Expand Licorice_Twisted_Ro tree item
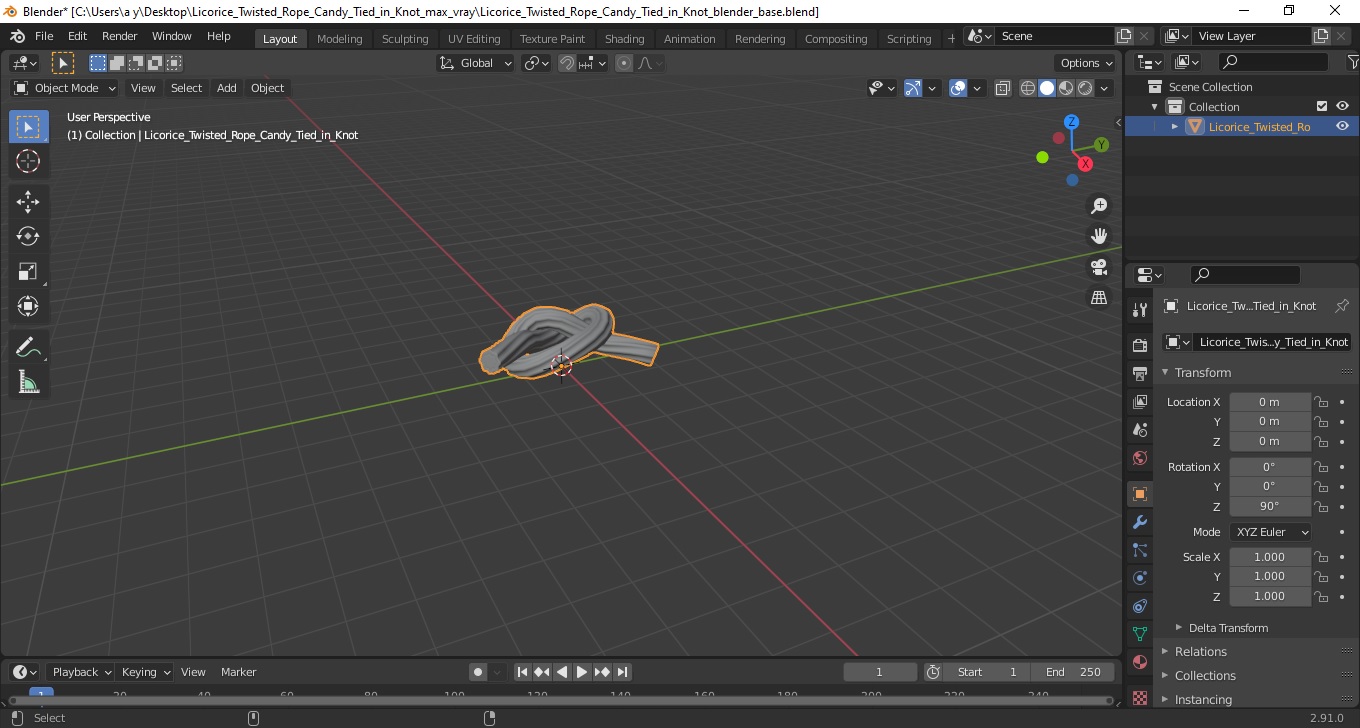The height and width of the screenshot is (728, 1360). point(1175,126)
